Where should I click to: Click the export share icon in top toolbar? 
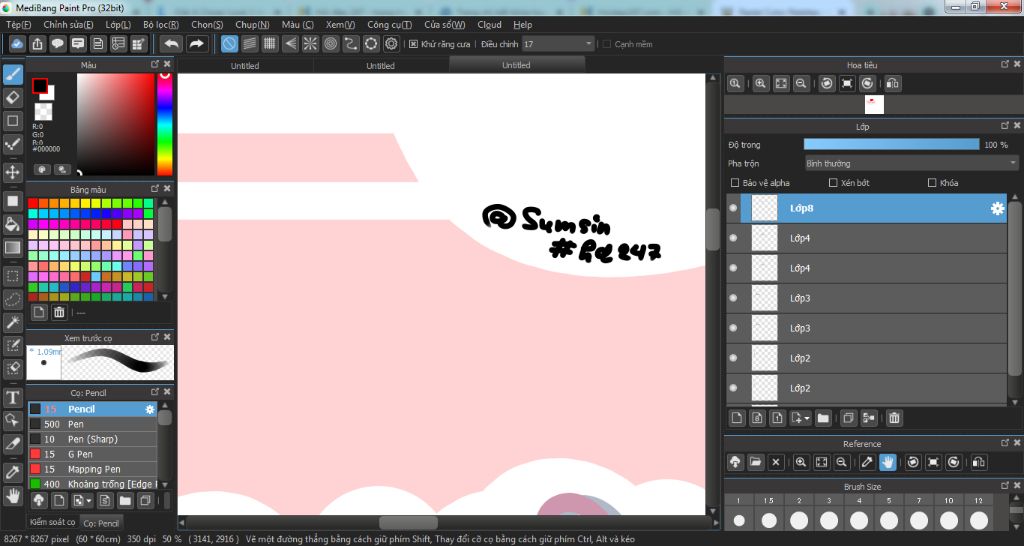[37, 44]
